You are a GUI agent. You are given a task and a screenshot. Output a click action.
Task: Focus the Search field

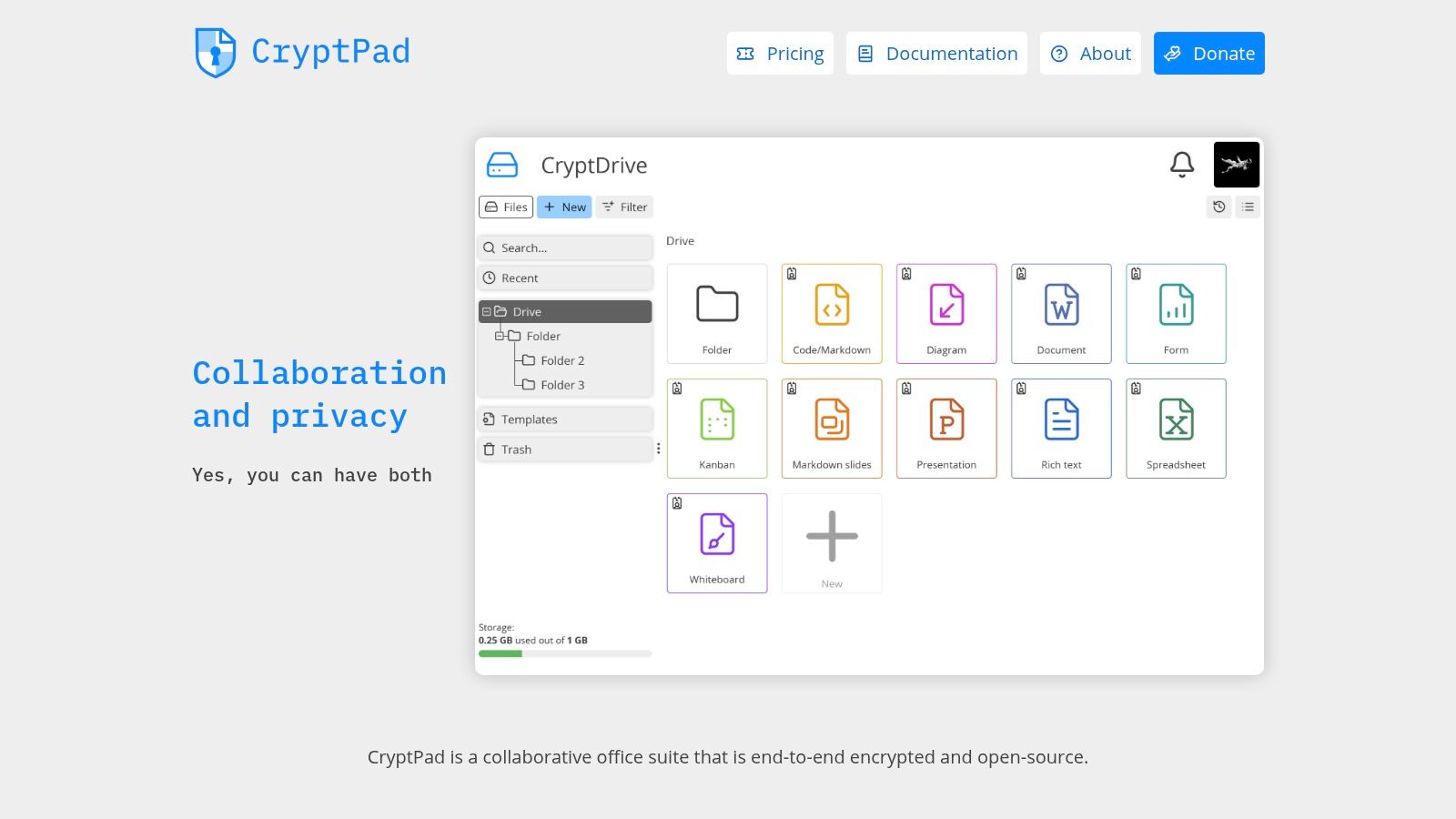click(565, 248)
